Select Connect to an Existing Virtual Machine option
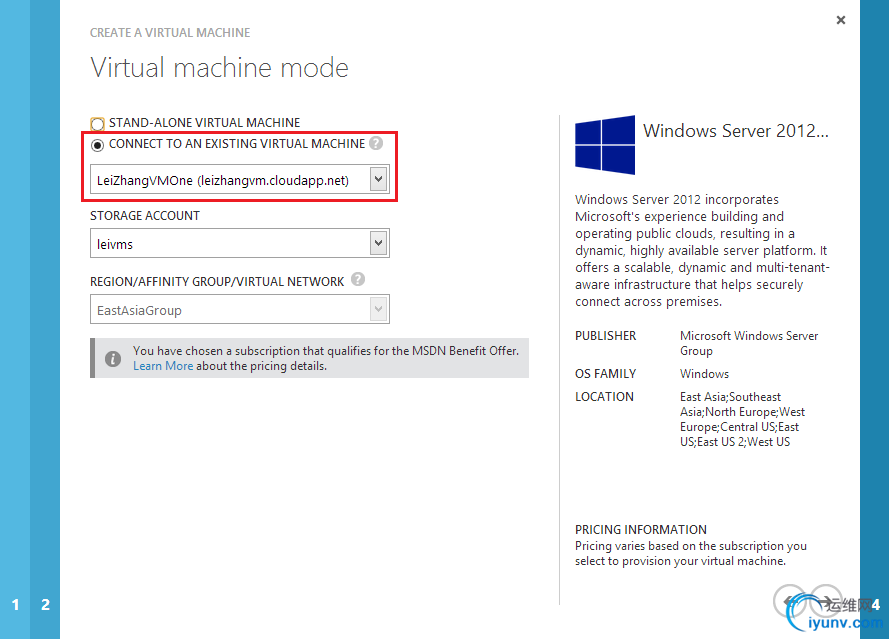This screenshot has height=639, width=889. [x=98, y=145]
